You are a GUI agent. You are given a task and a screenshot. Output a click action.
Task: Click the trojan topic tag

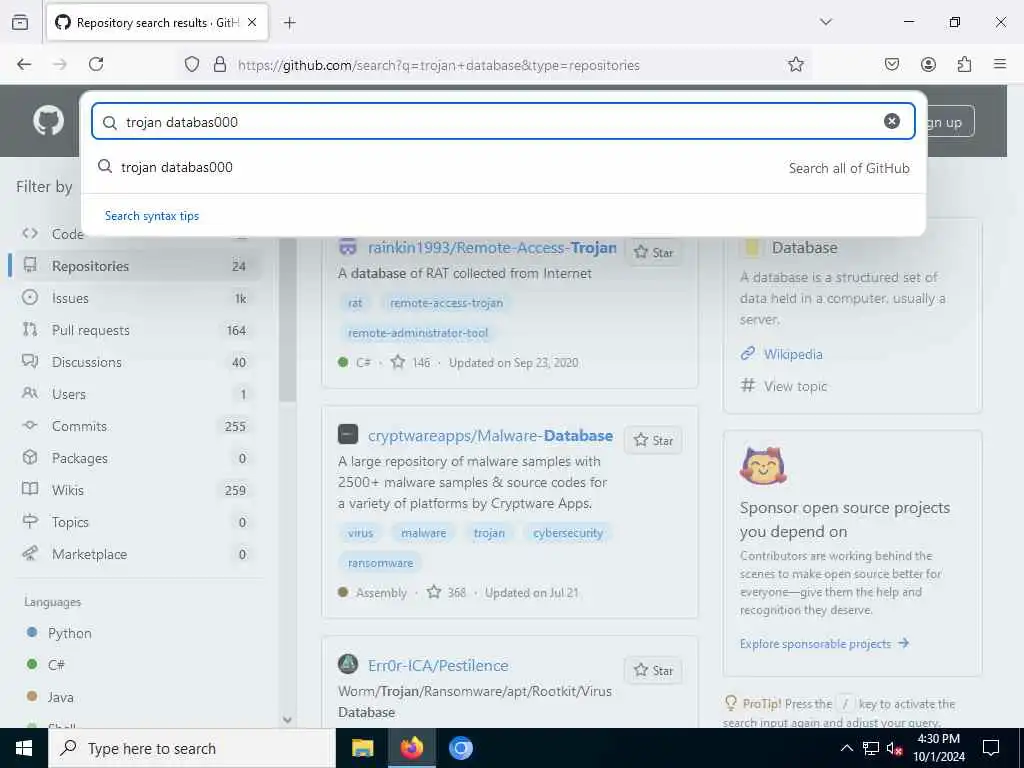489,532
